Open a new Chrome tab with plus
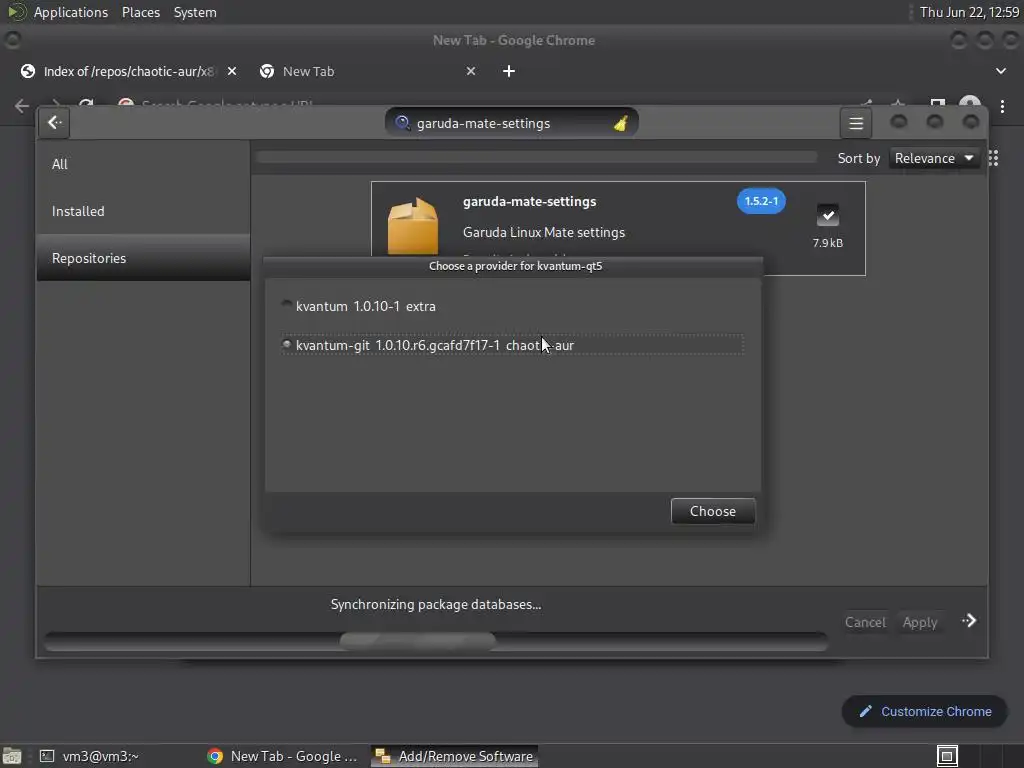 [x=509, y=71]
